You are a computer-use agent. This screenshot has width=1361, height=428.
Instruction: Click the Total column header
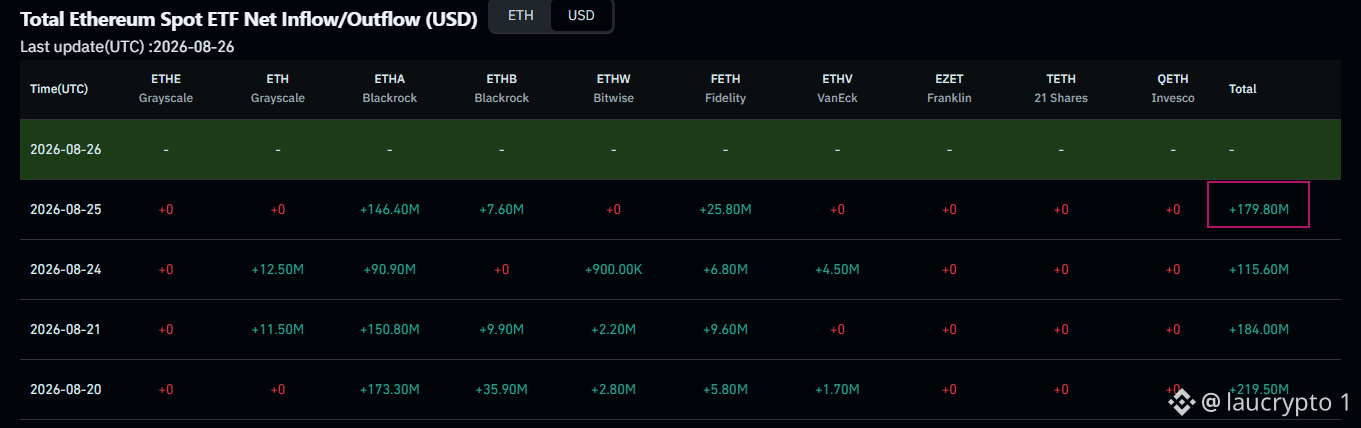[1243, 89]
